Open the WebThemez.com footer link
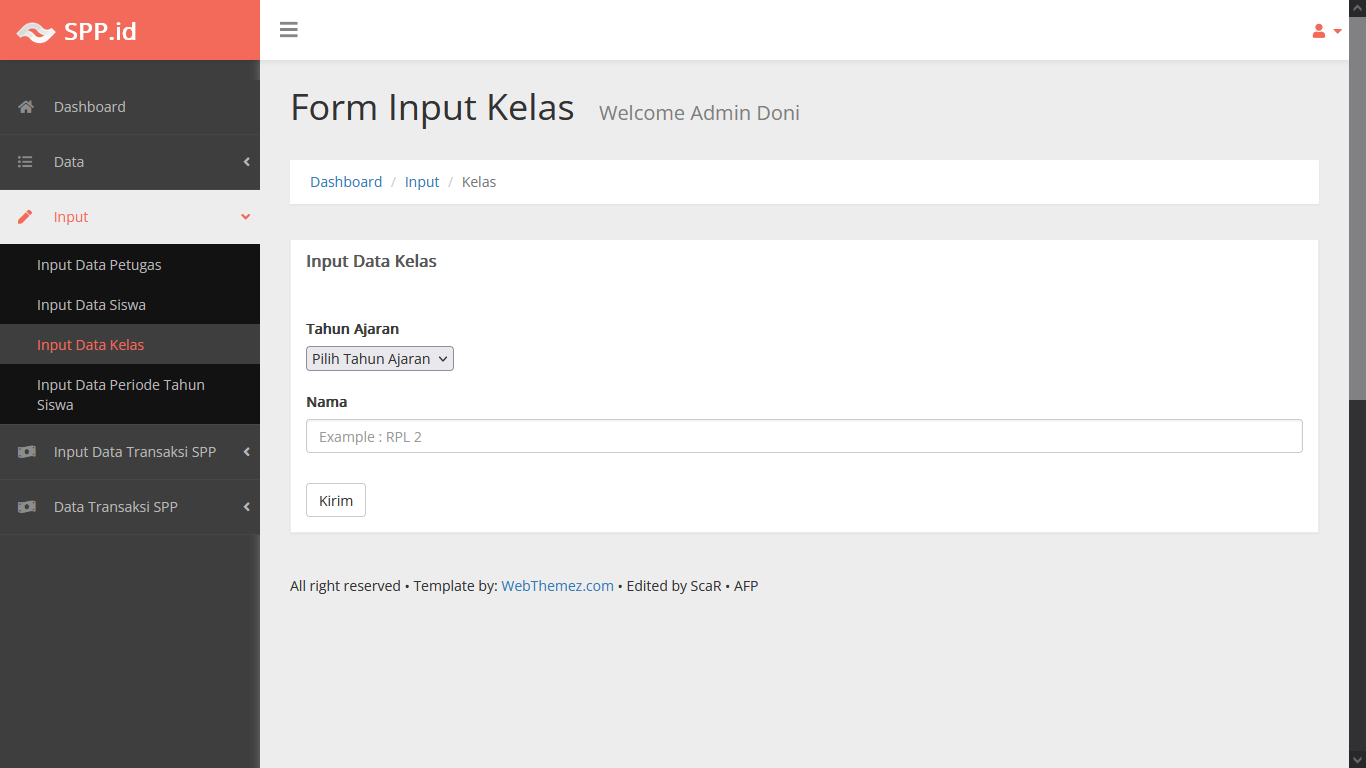The image size is (1366, 768). pyautogui.click(x=557, y=586)
